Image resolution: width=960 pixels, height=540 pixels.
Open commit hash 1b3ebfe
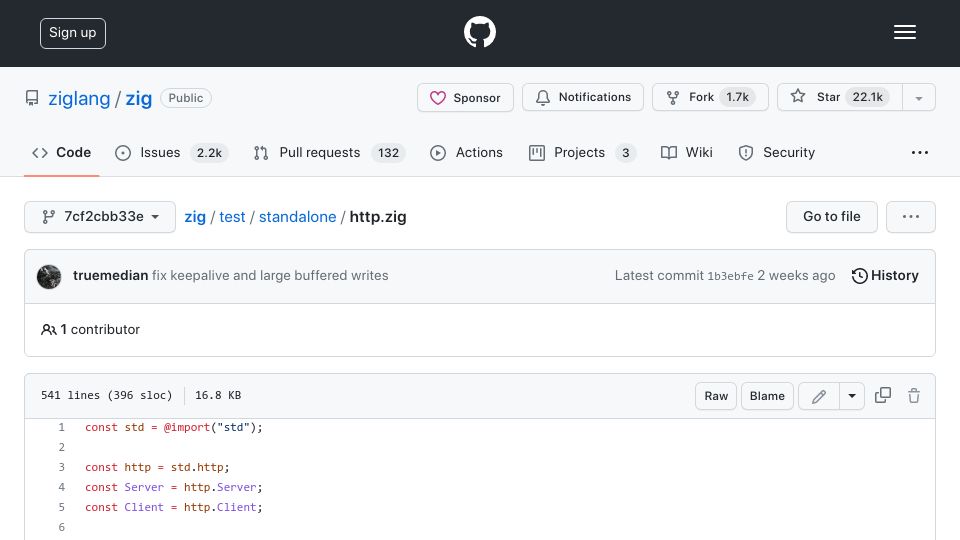730,276
